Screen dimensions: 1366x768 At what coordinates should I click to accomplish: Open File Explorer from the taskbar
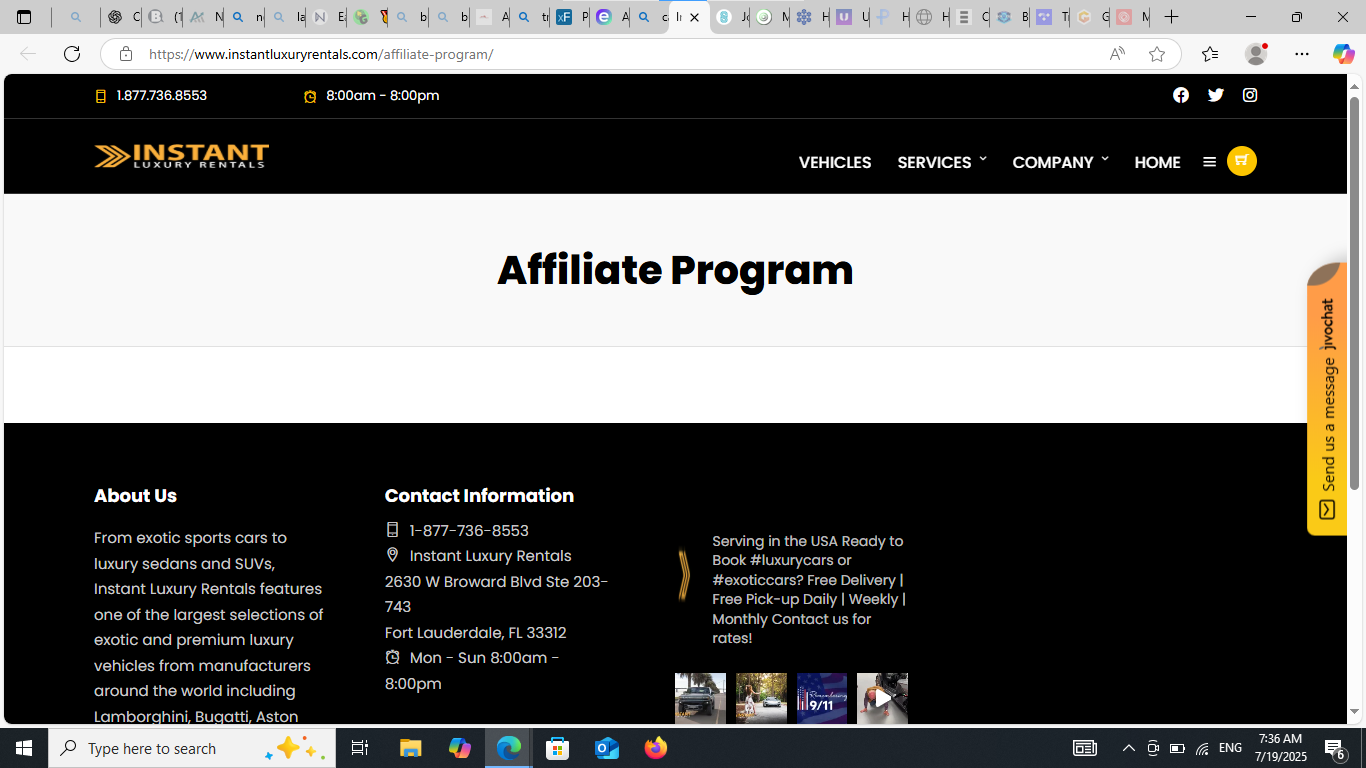[x=411, y=748]
